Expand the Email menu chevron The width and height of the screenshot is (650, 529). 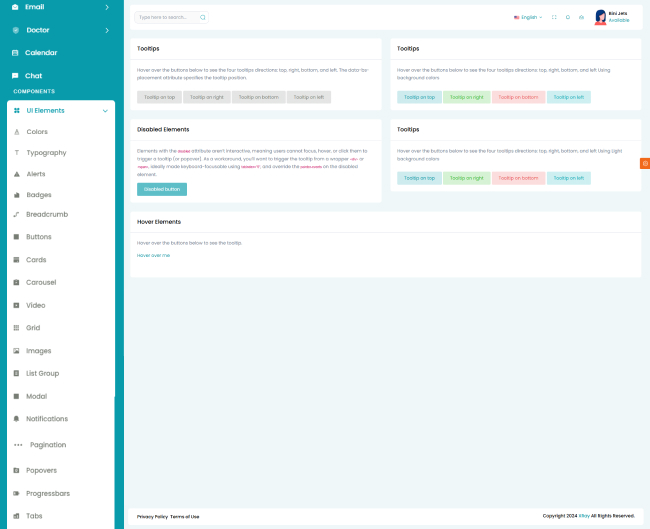[x=107, y=6]
